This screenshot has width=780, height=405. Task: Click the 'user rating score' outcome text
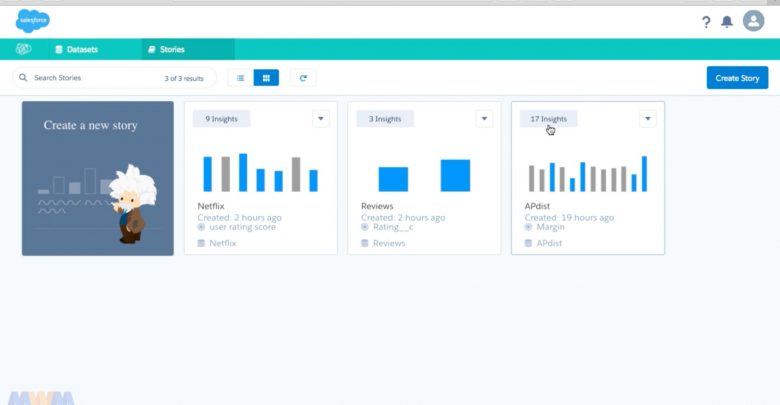pos(242,227)
